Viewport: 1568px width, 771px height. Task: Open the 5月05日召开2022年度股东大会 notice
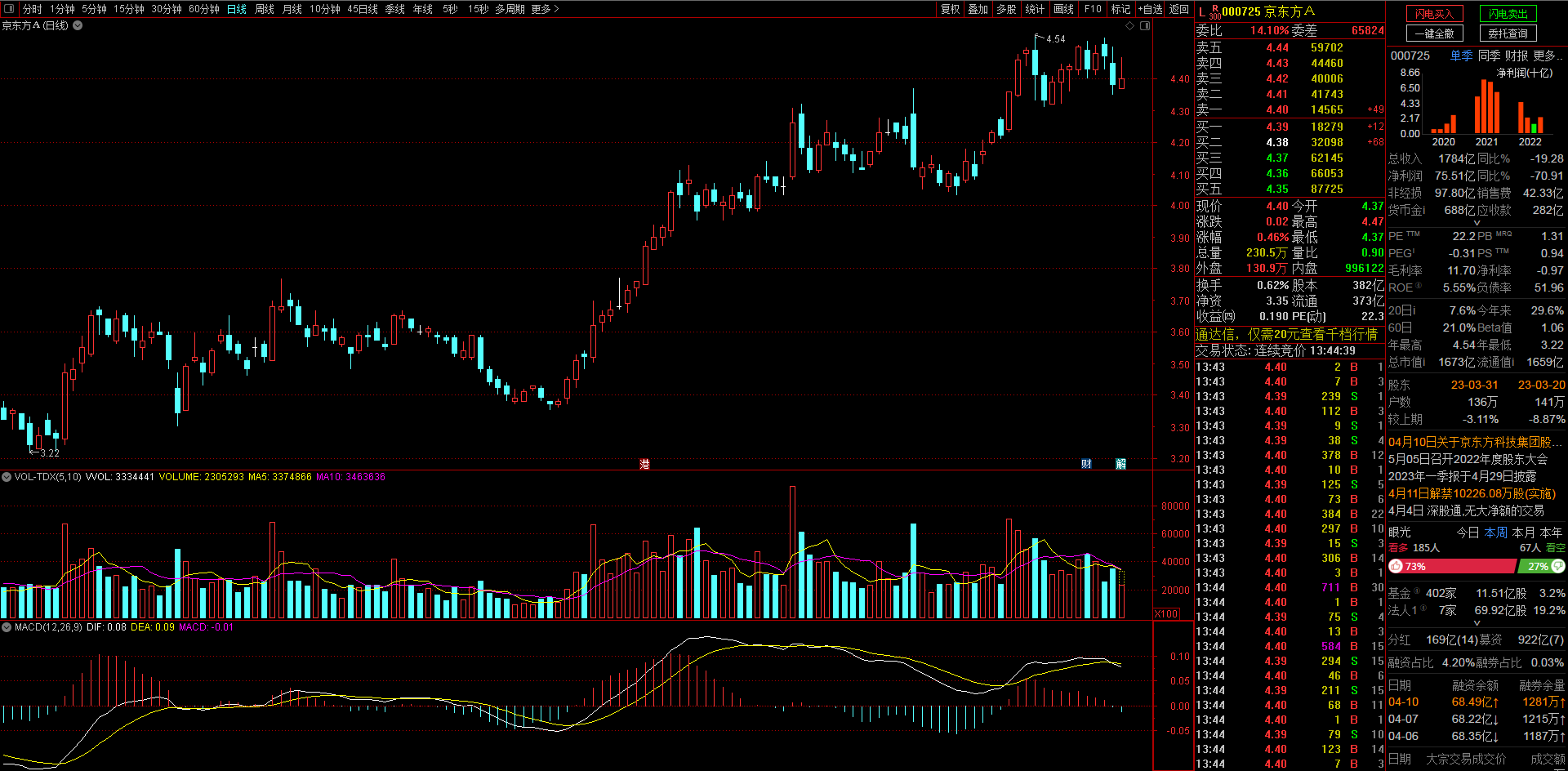pos(1468,459)
